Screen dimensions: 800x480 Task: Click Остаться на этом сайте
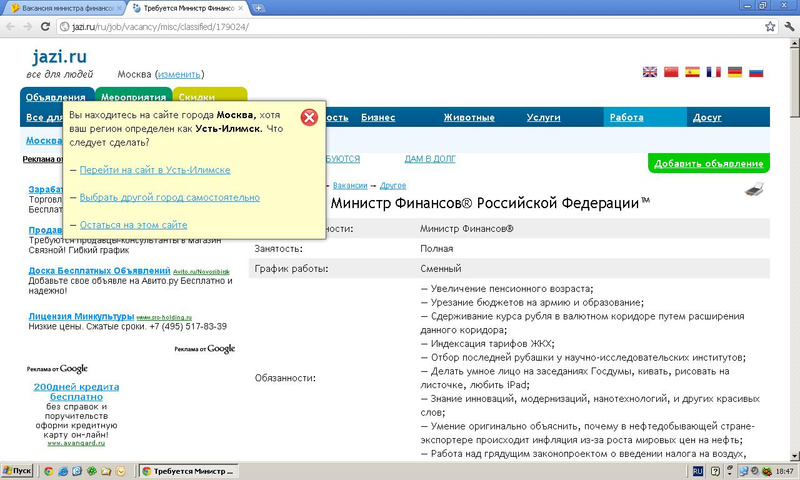pos(133,225)
